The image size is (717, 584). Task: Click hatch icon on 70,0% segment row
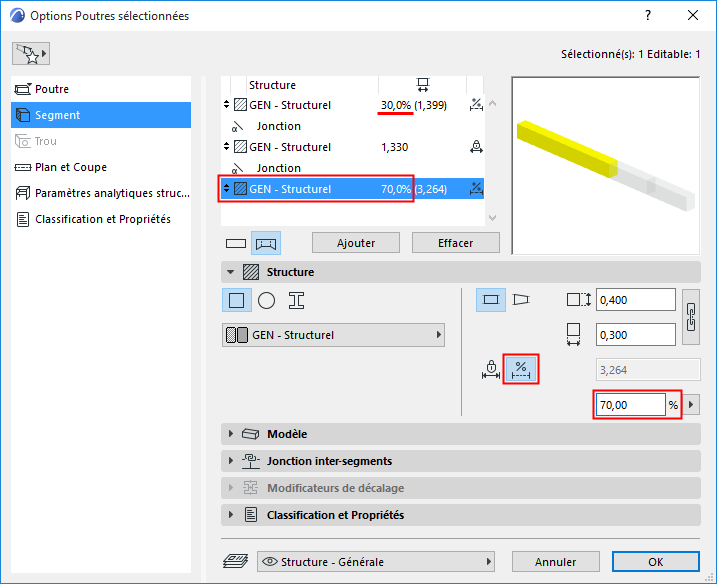tap(241, 188)
